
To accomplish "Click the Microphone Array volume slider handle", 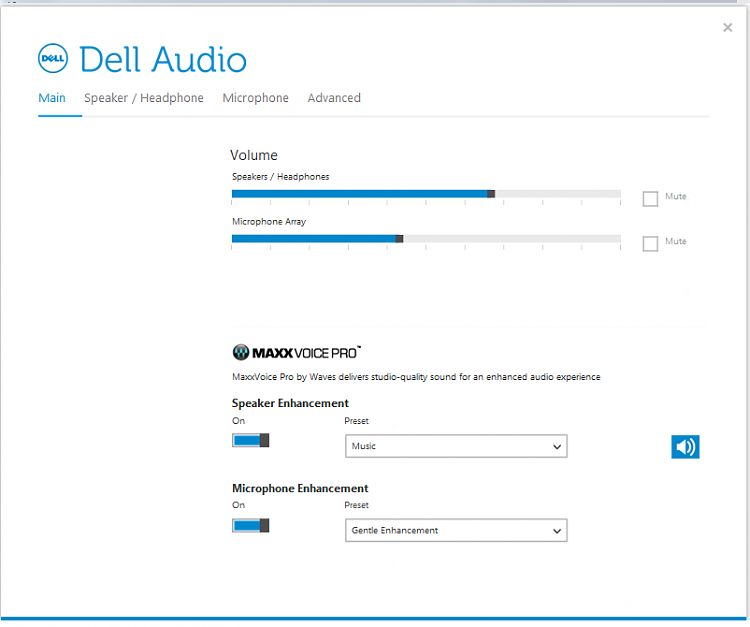I will point(399,239).
